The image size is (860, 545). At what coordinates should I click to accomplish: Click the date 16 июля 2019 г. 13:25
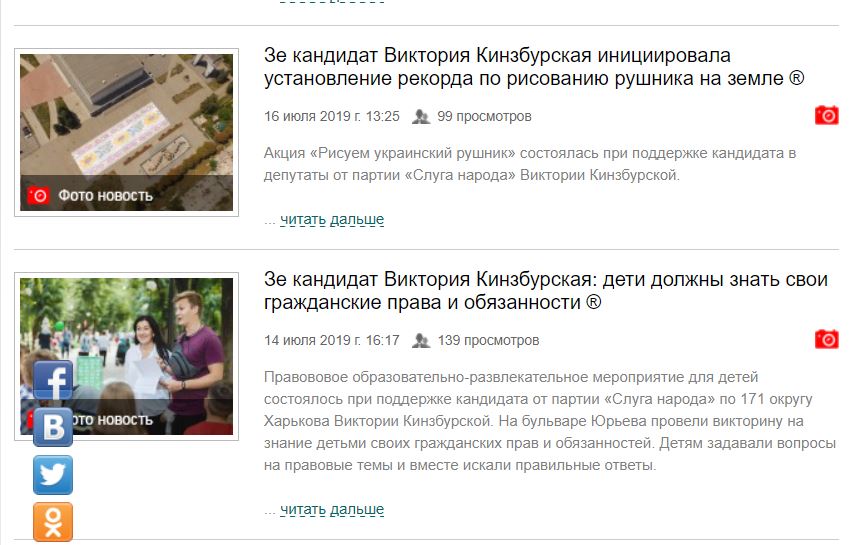(332, 116)
